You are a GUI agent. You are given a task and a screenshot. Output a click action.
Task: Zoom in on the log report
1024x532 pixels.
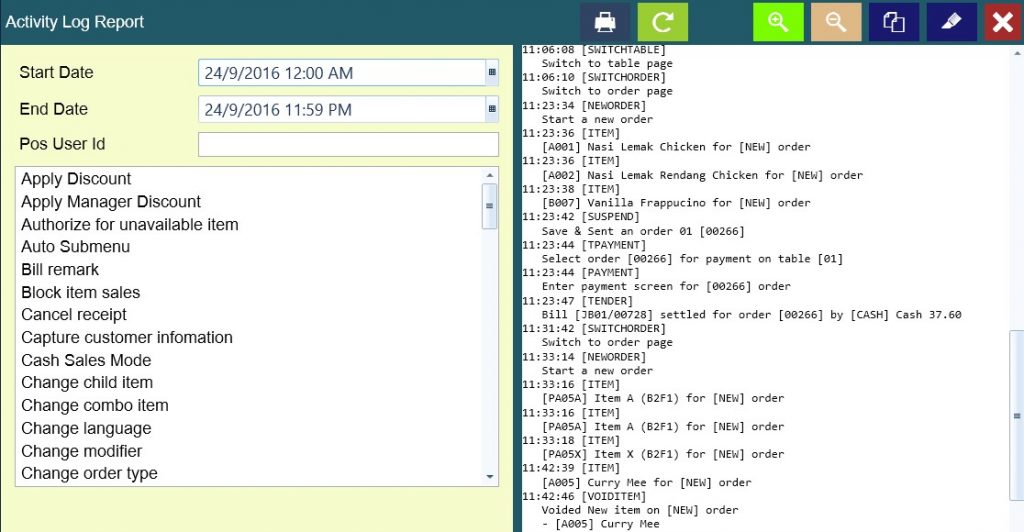(778, 22)
